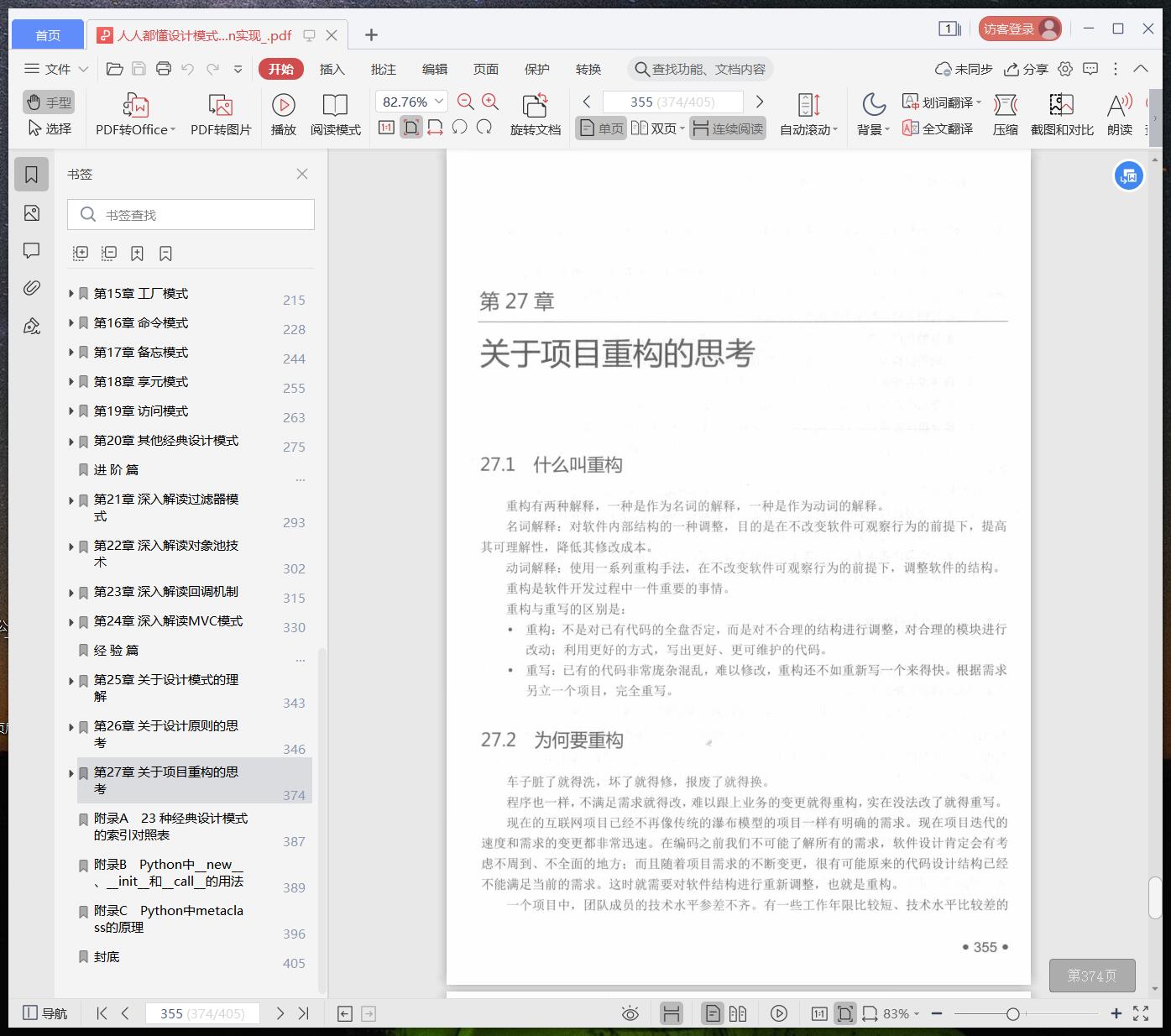This screenshot has width=1171, height=1036.
Task: Jump to last page in status bar
Action: [x=304, y=1013]
